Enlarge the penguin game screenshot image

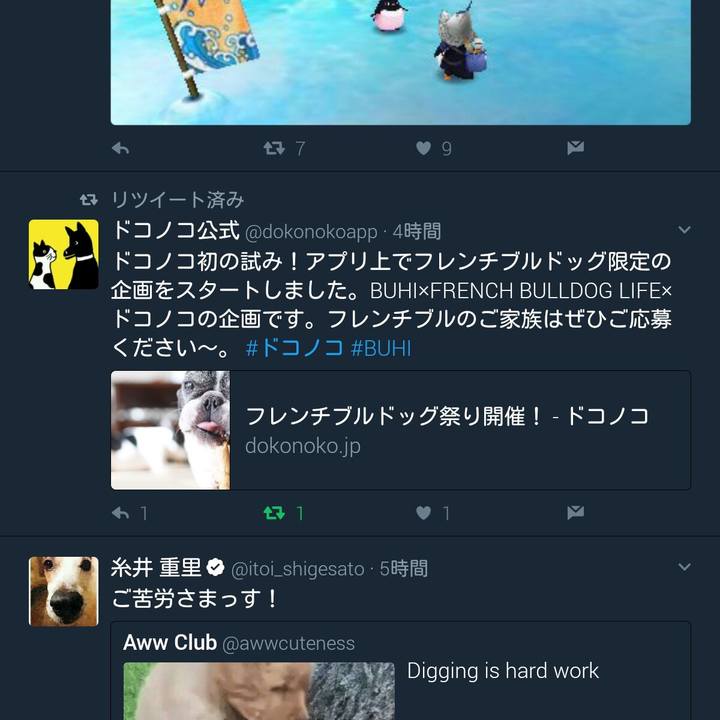tap(401, 62)
